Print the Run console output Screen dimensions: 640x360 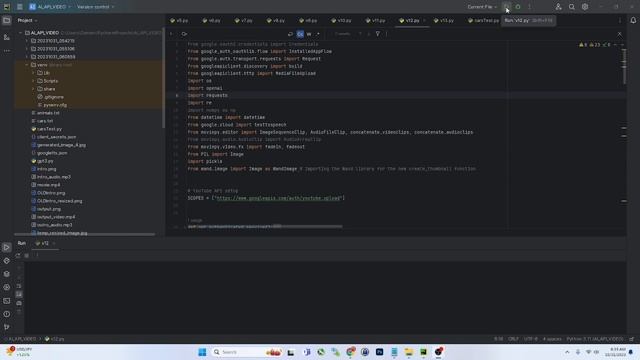coord(19,303)
